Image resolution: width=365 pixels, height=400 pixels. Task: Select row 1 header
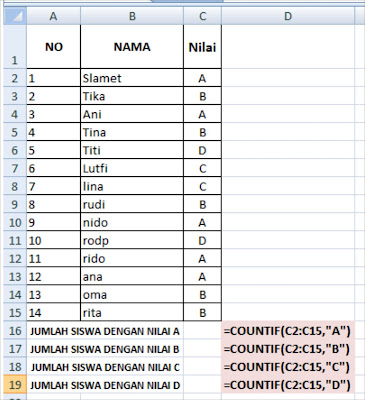15,47
